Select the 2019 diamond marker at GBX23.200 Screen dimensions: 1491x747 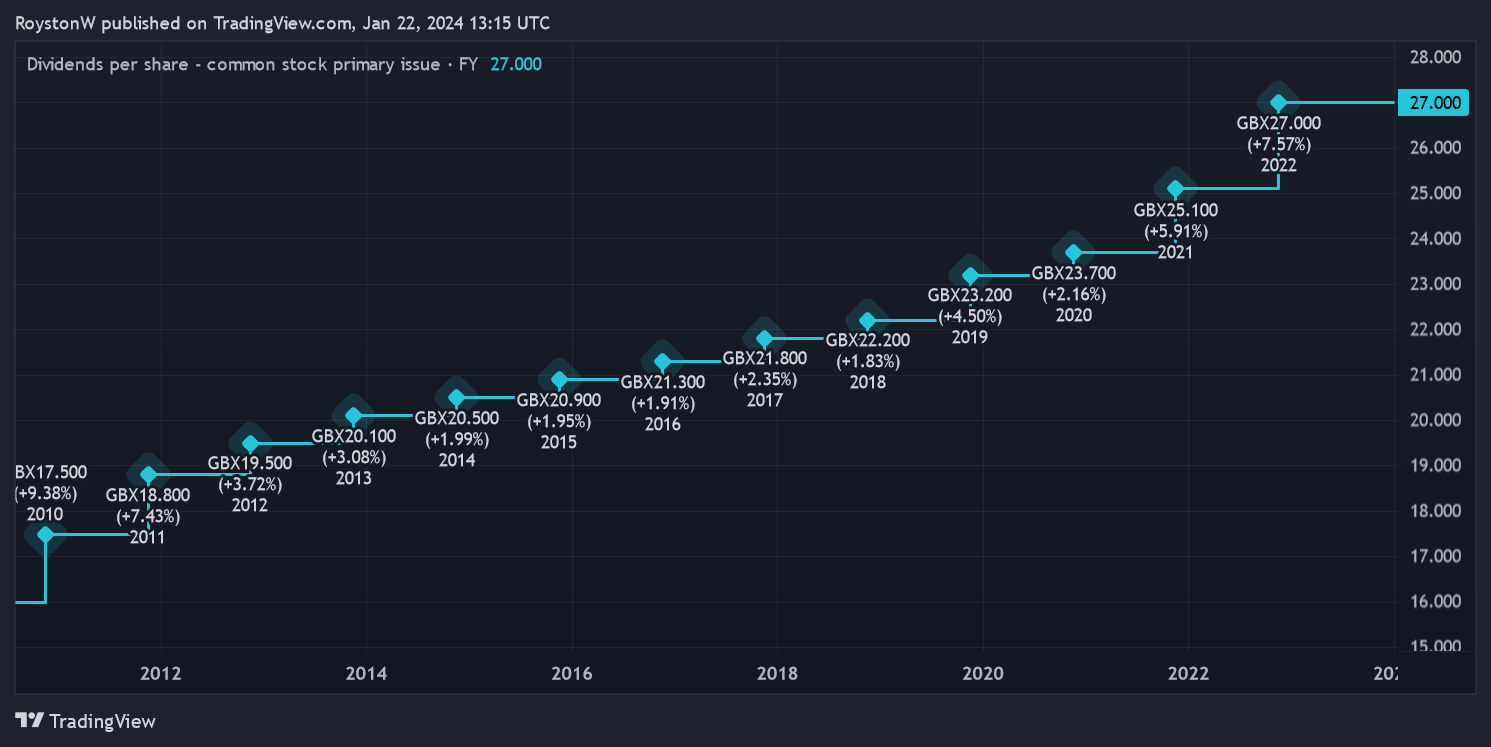[x=970, y=275]
